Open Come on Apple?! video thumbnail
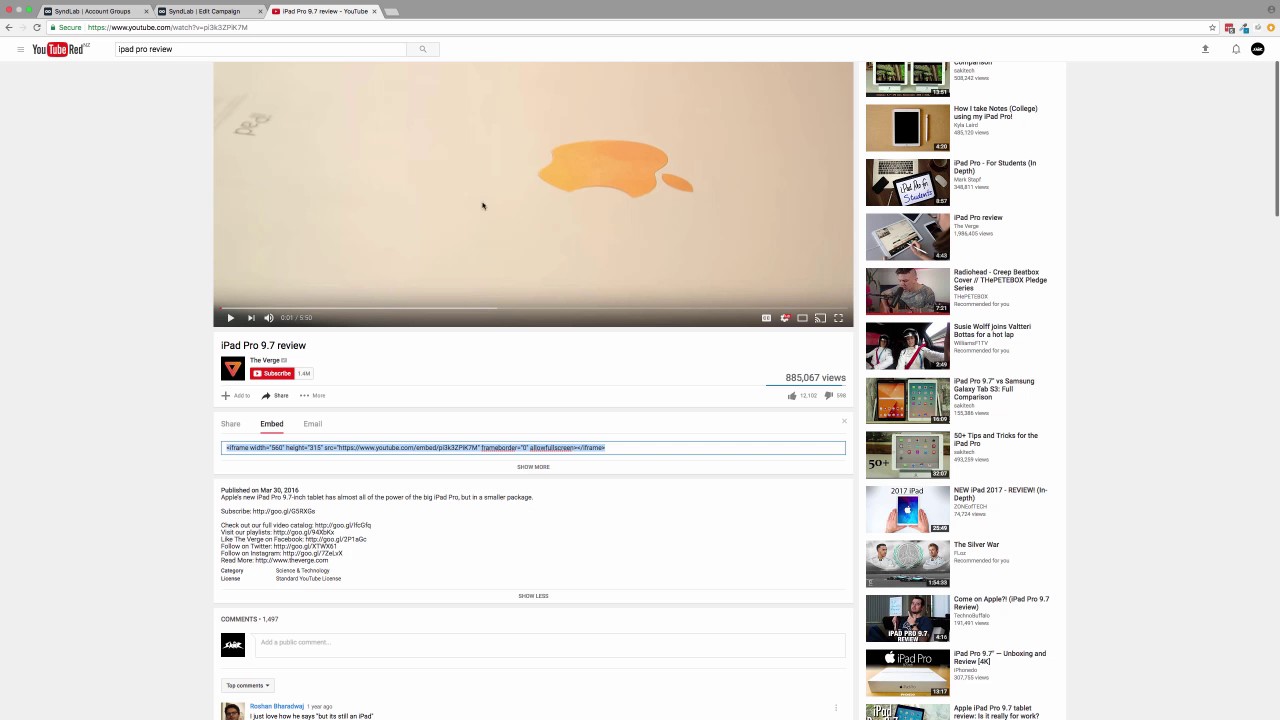The height and width of the screenshot is (720, 1280). (908, 618)
